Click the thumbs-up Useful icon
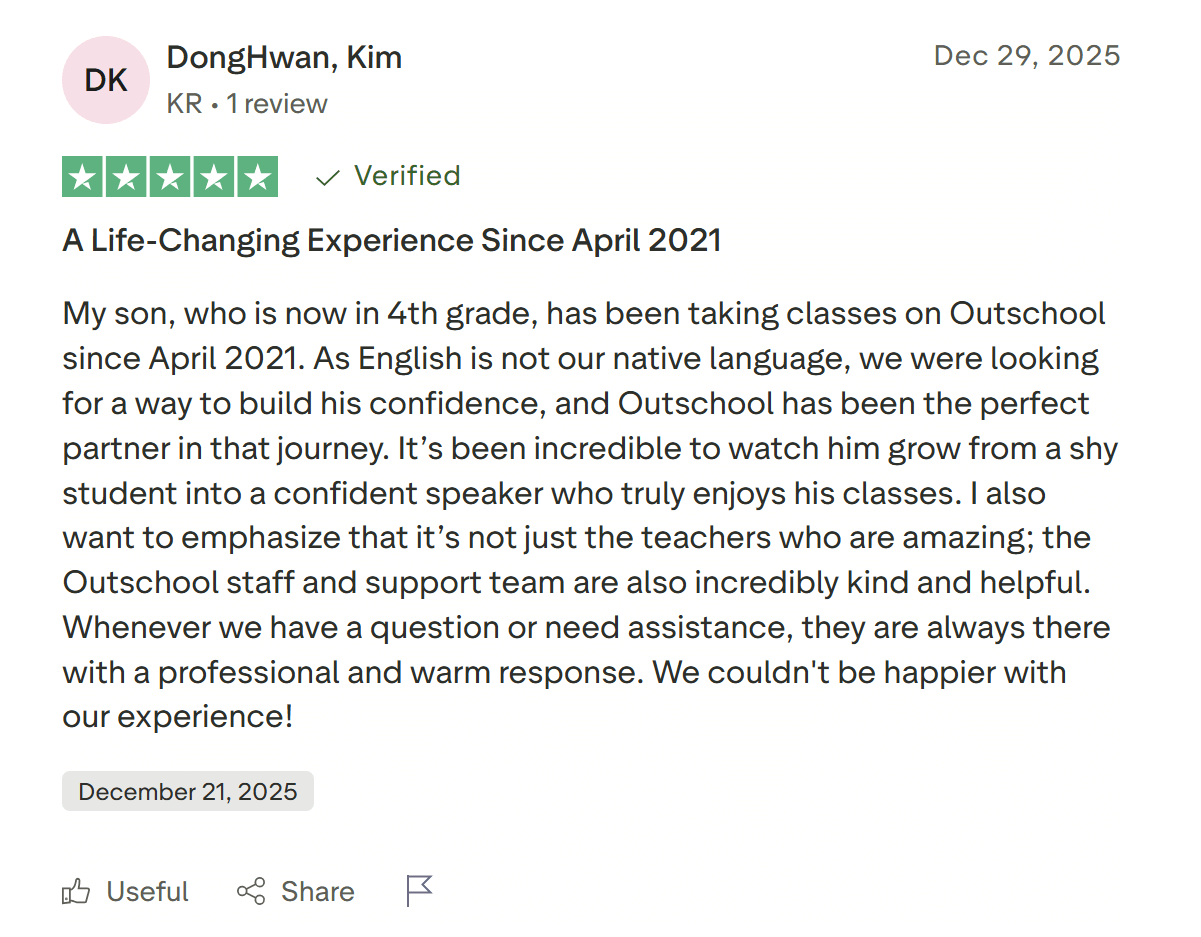Viewport: 1201px width, 937px height. 79,891
